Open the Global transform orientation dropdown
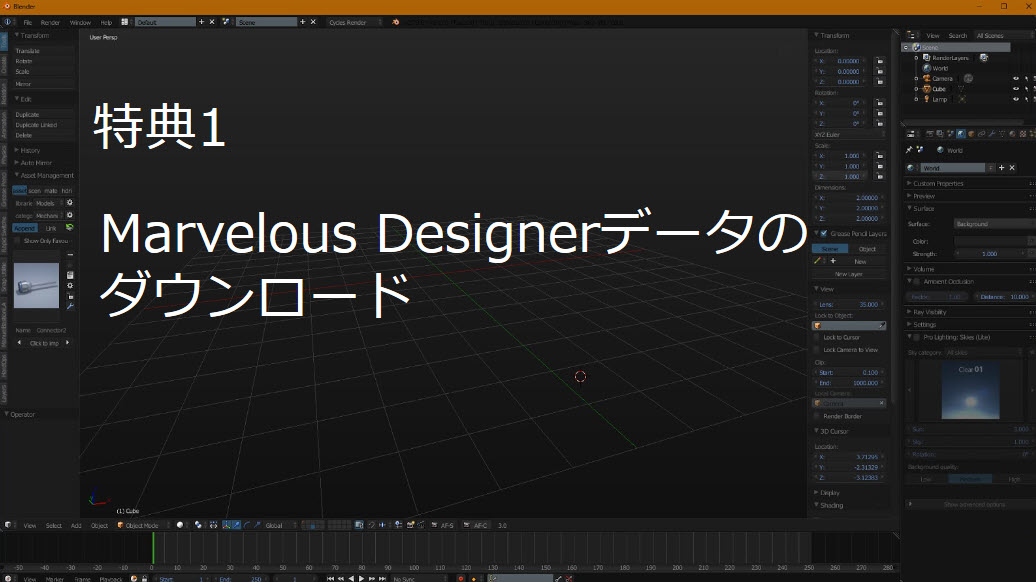This screenshot has height=582, width=1036. 281,526
